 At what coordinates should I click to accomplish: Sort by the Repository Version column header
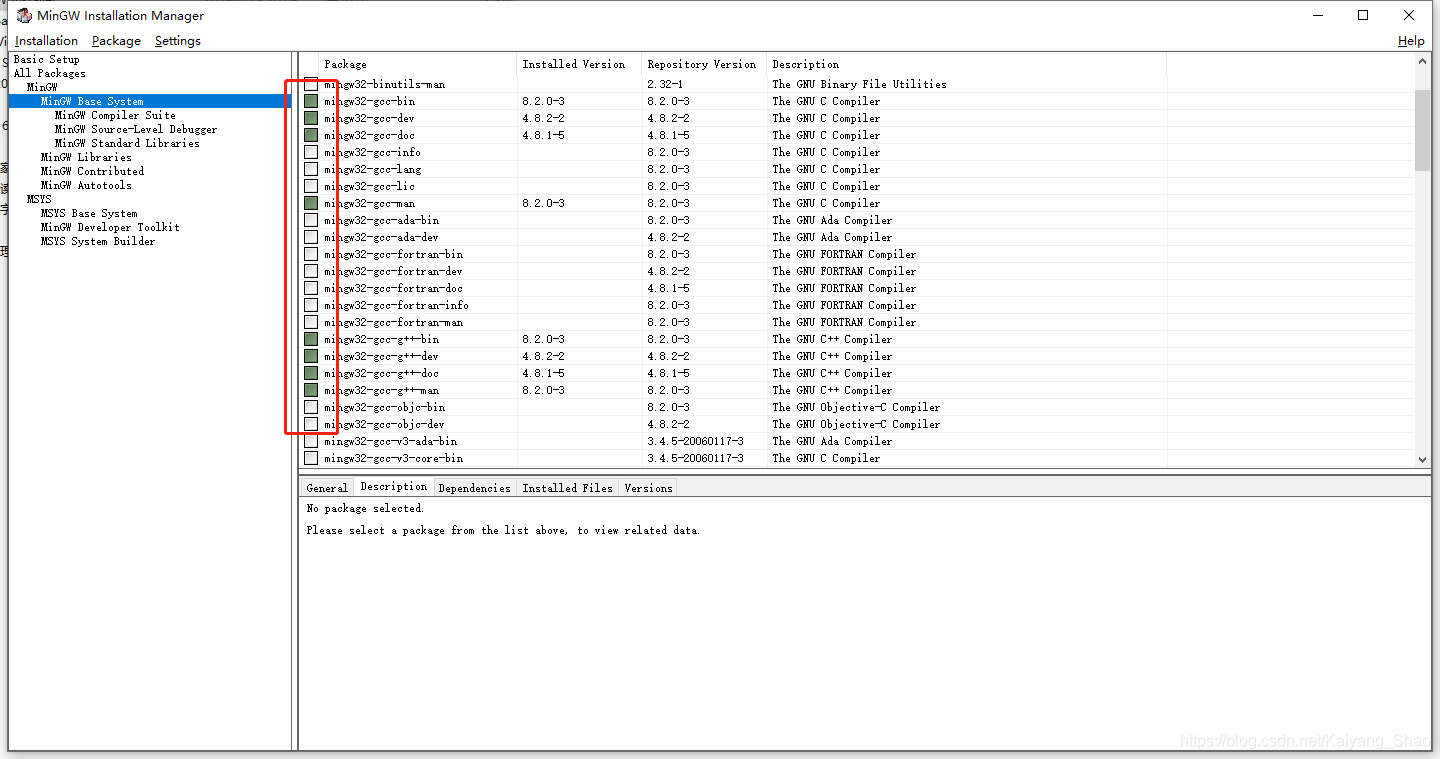tap(704, 64)
